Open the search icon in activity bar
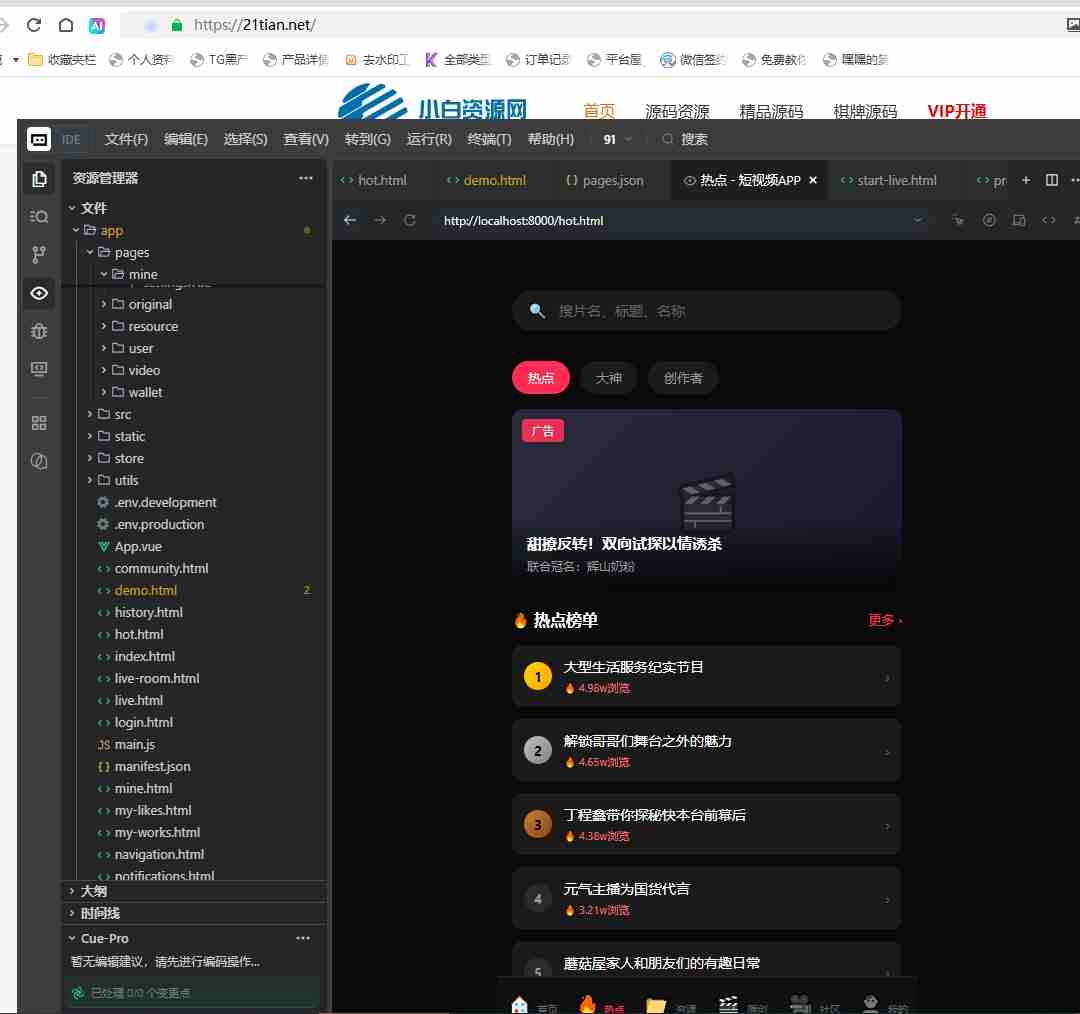This screenshot has height=1014, width=1080. pos(39,217)
